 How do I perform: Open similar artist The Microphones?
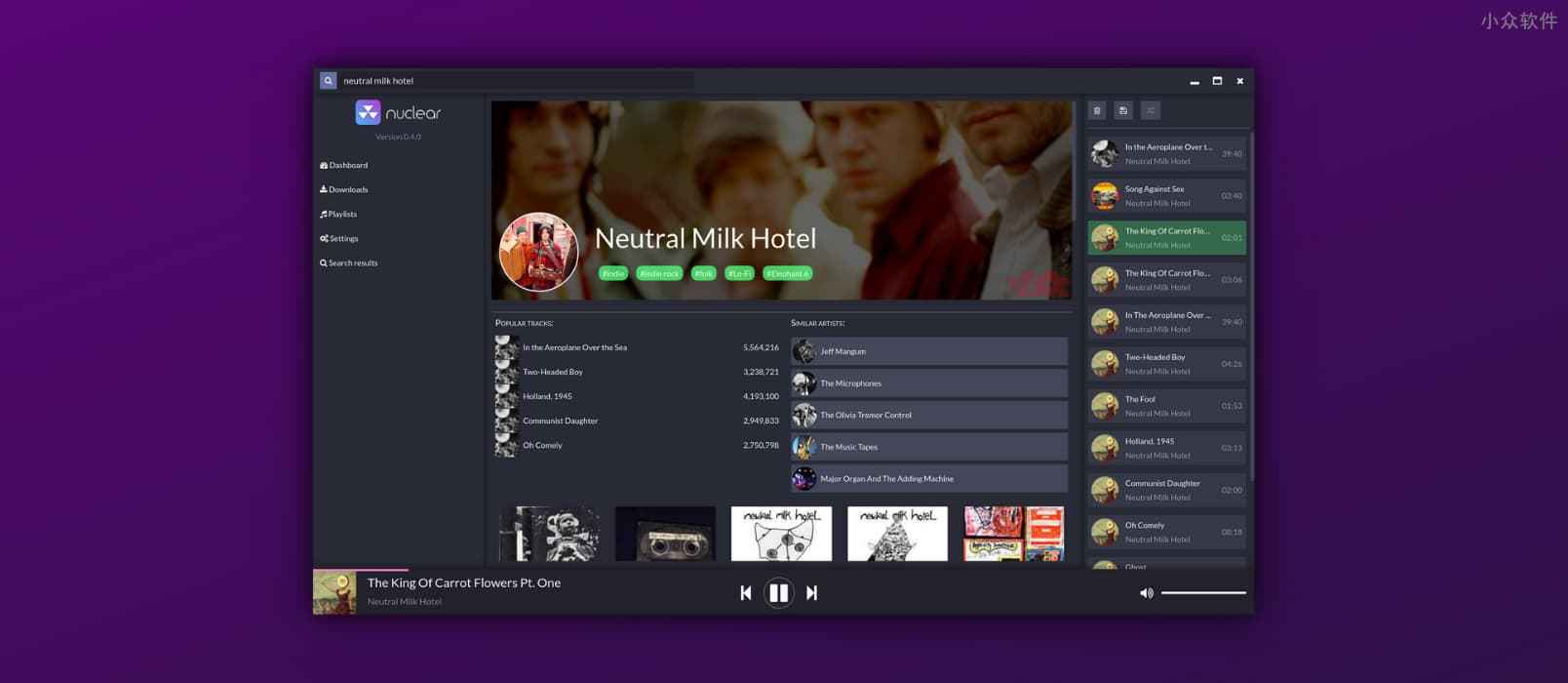[x=928, y=383]
